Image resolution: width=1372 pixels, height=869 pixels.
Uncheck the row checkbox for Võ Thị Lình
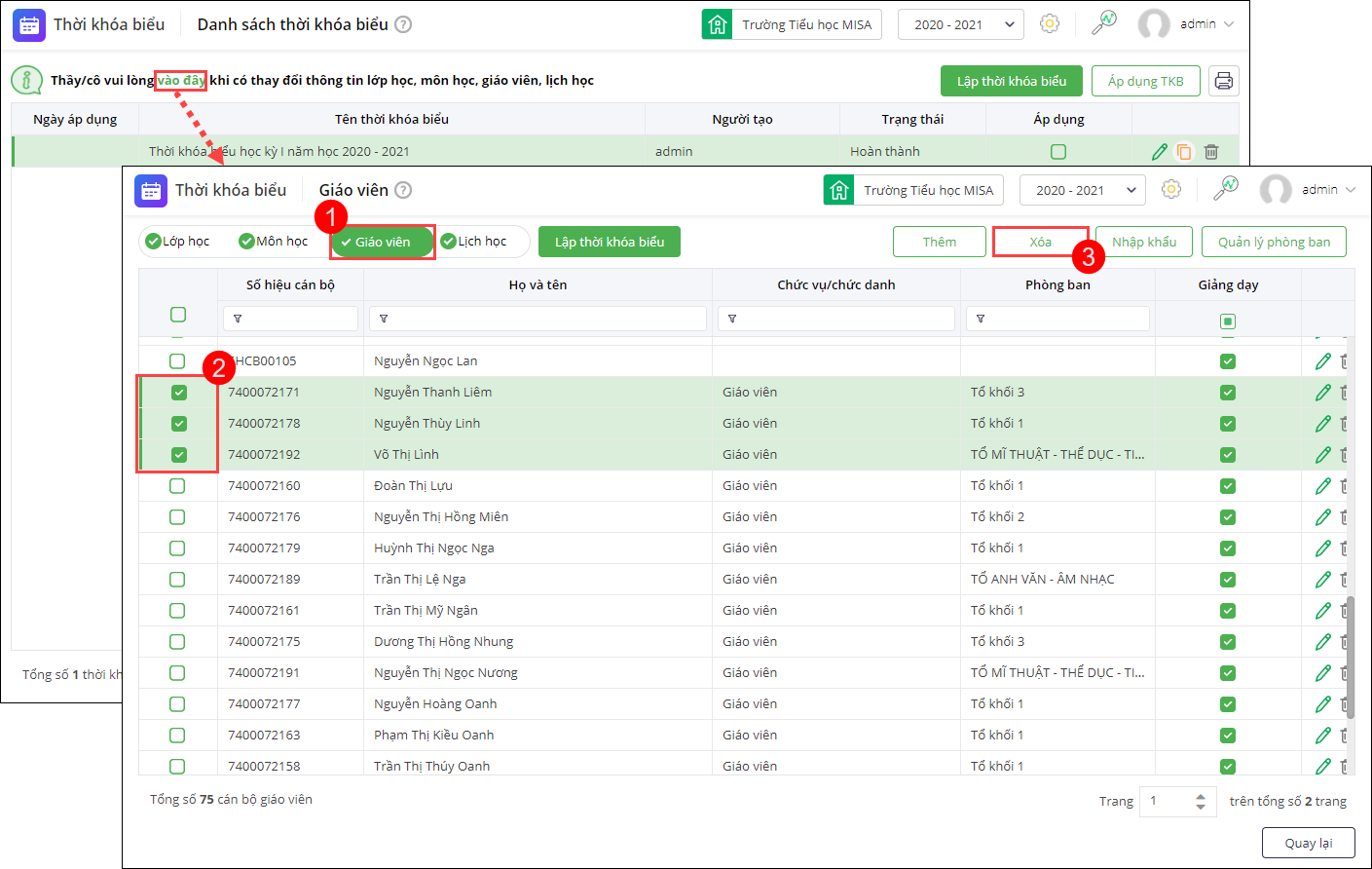pos(179,455)
